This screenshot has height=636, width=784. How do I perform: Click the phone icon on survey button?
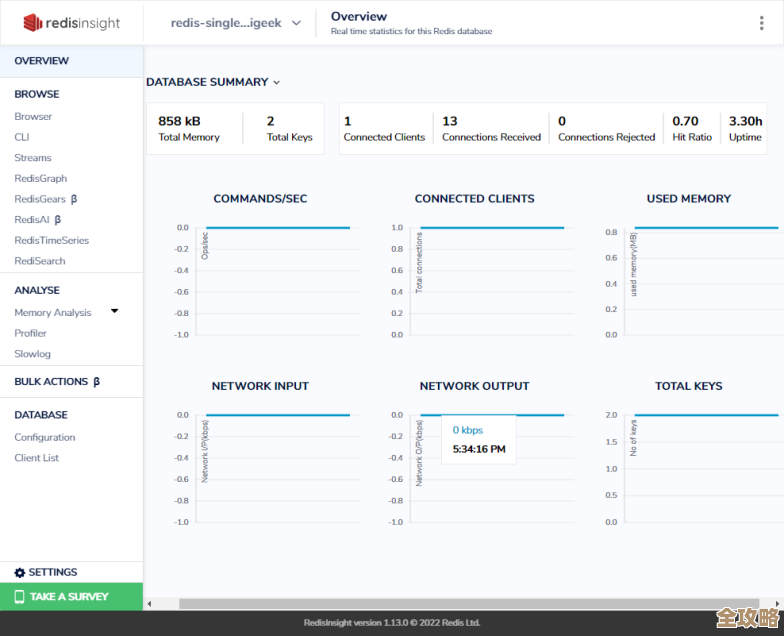click(x=19, y=597)
